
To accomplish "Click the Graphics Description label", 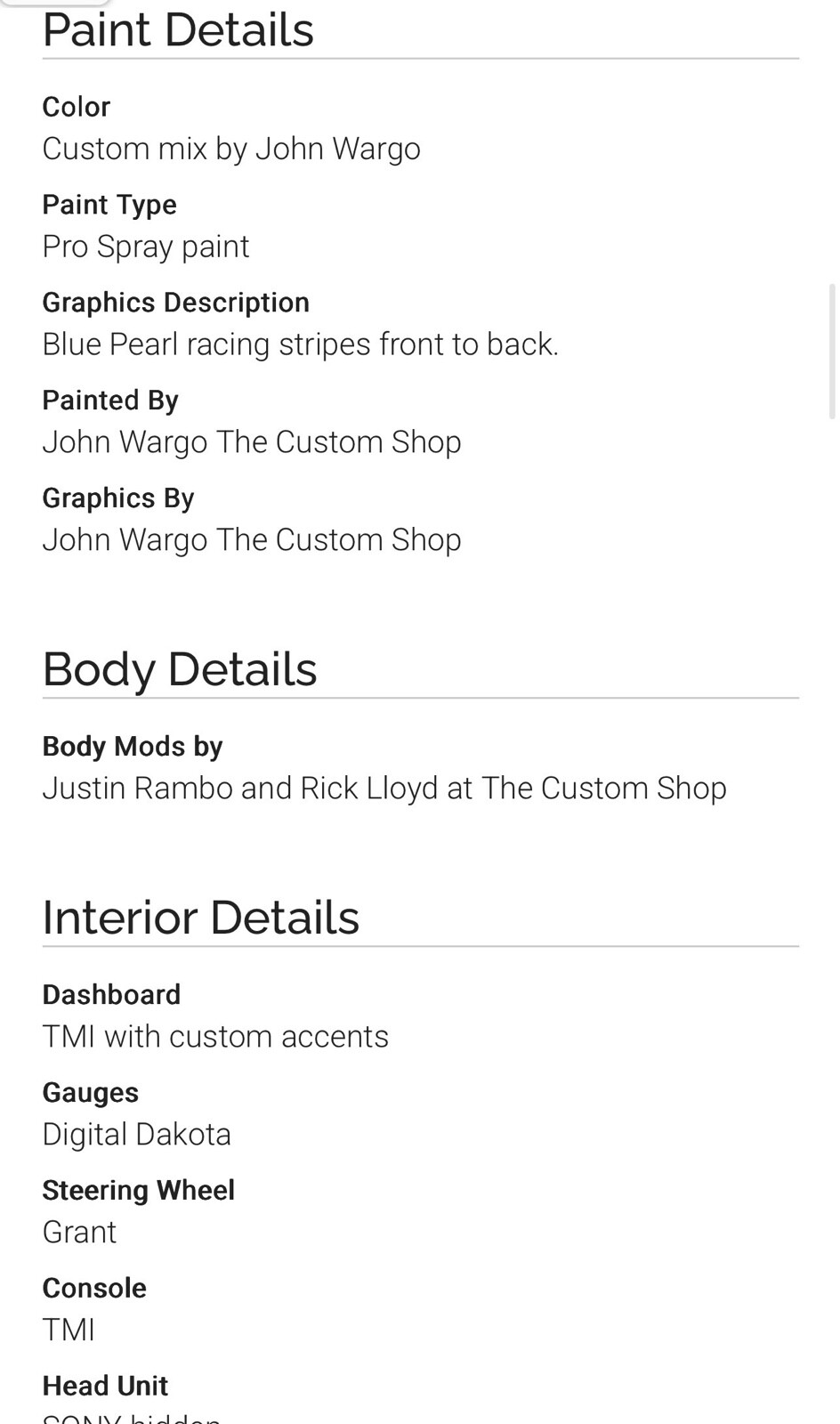I will (x=176, y=303).
